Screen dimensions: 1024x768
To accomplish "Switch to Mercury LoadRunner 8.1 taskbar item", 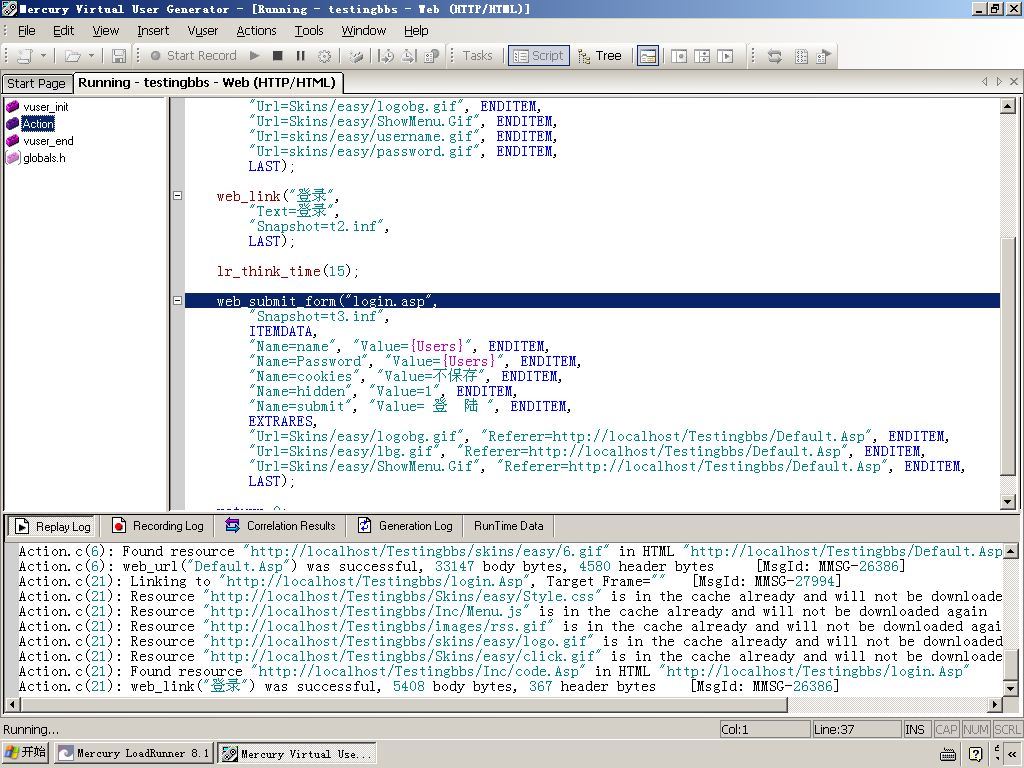I will [134, 753].
